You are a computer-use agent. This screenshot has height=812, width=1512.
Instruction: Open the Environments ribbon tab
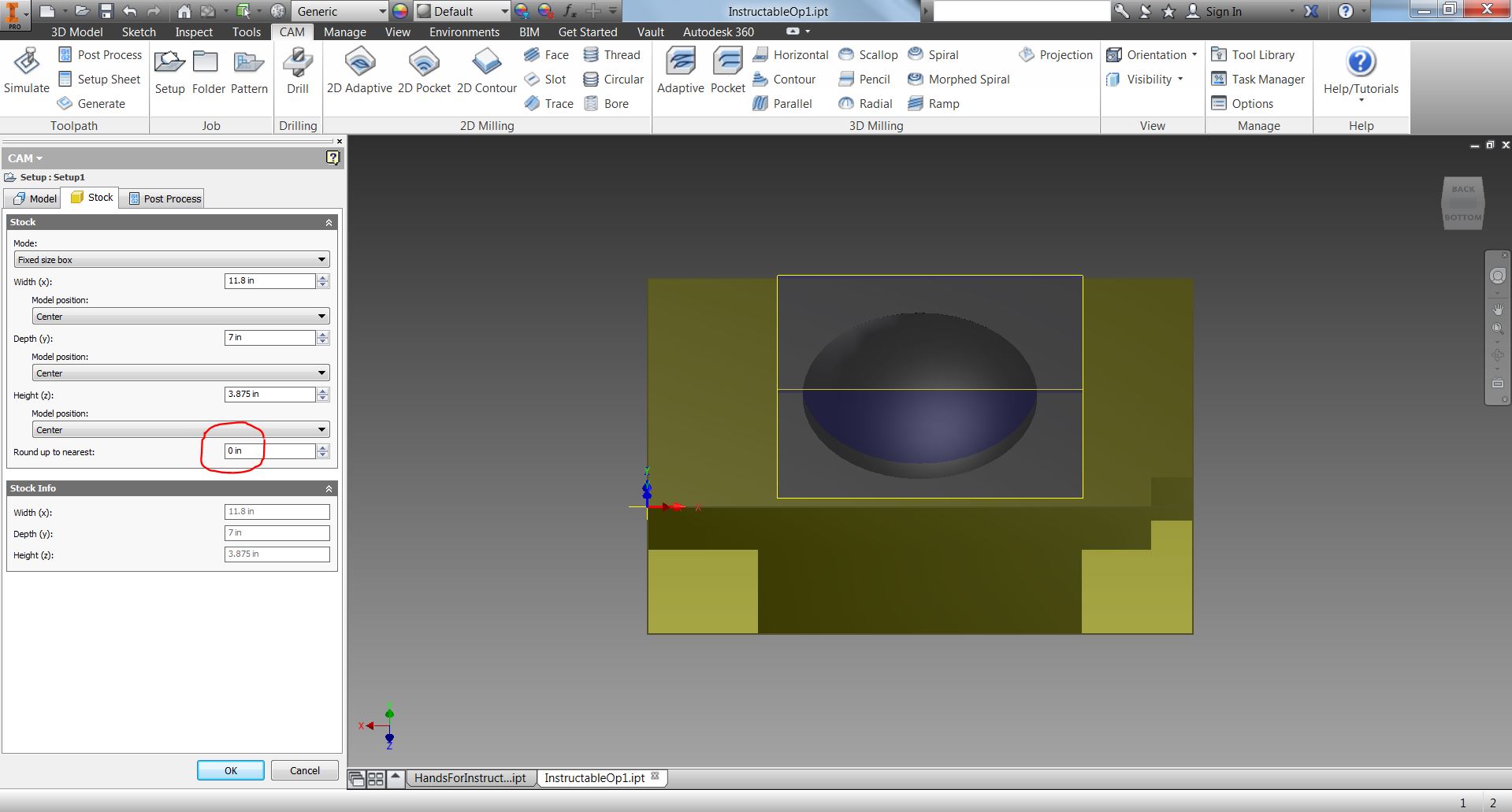[464, 32]
